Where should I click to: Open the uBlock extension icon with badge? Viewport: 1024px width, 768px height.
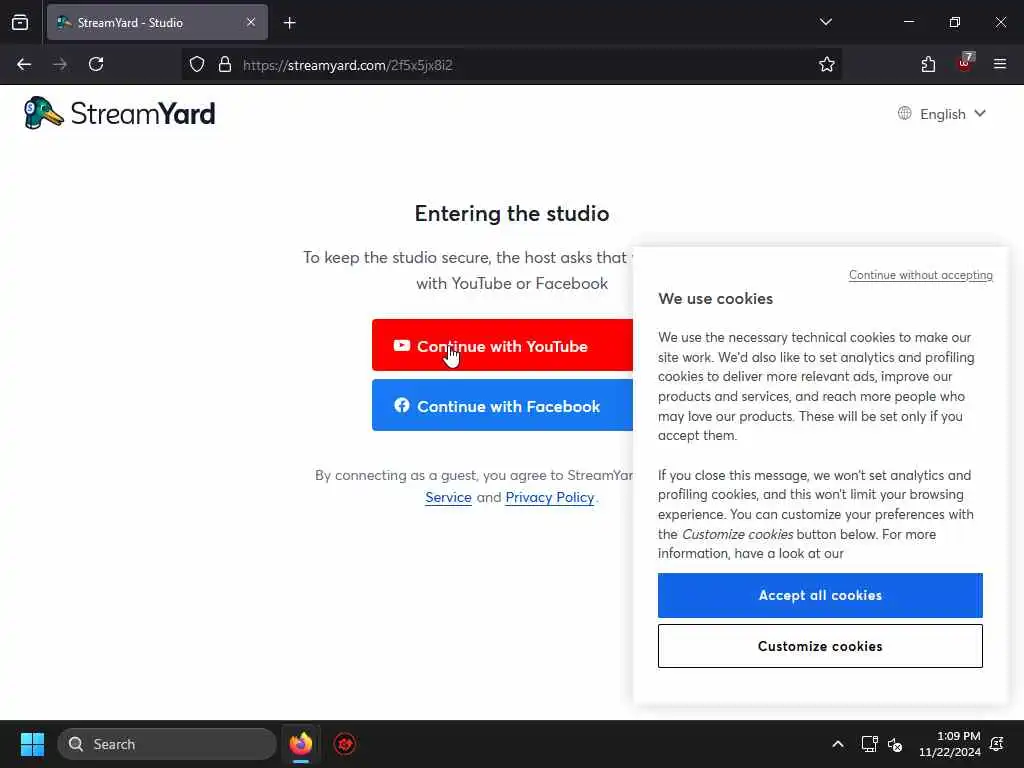pyautogui.click(x=965, y=63)
